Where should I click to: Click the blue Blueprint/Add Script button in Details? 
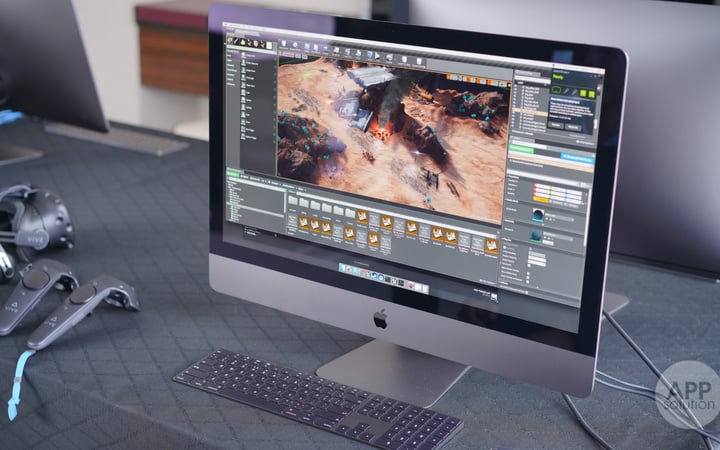(x=578, y=157)
